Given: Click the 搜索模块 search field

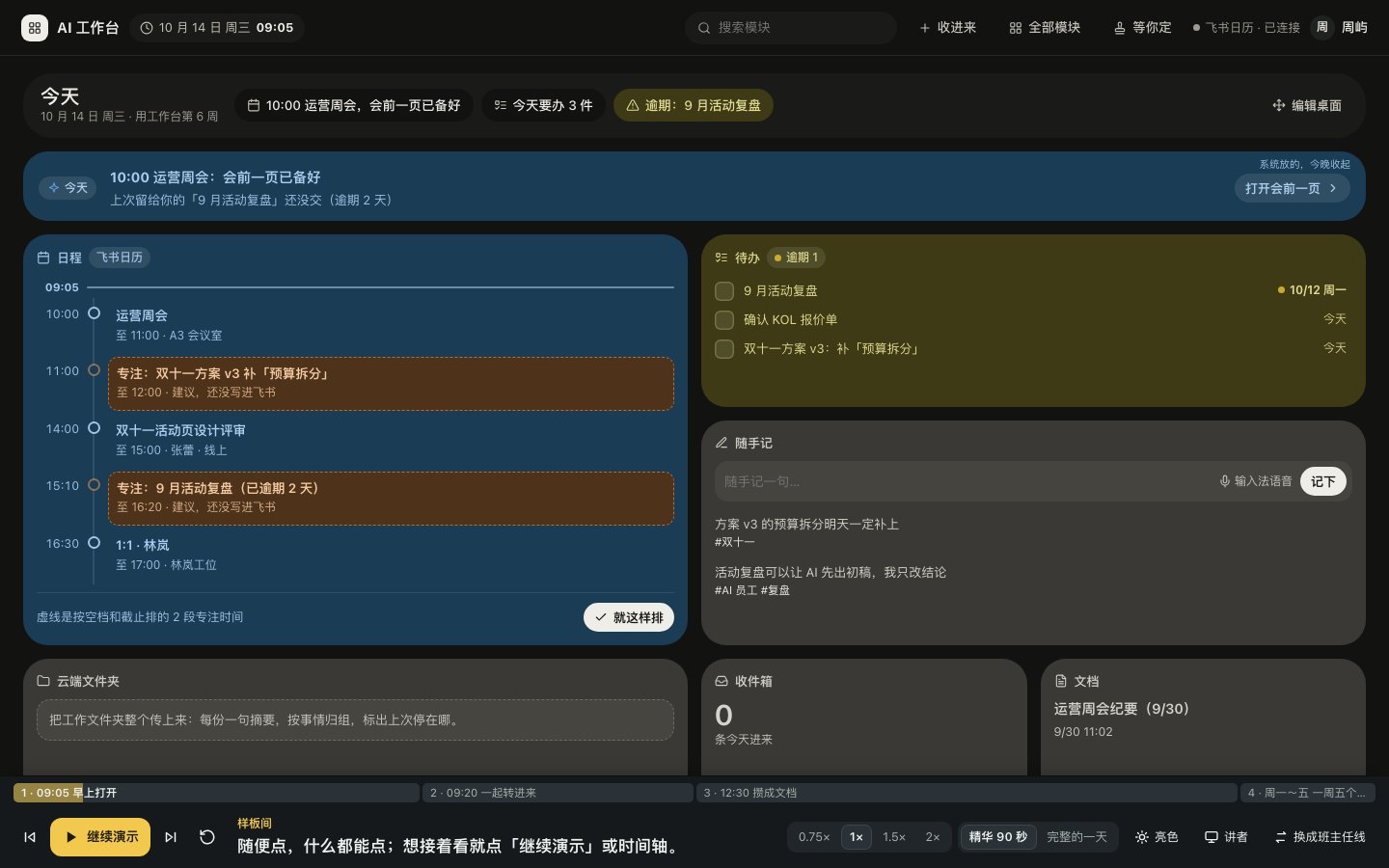Looking at the screenshot, I should point(791,28).
